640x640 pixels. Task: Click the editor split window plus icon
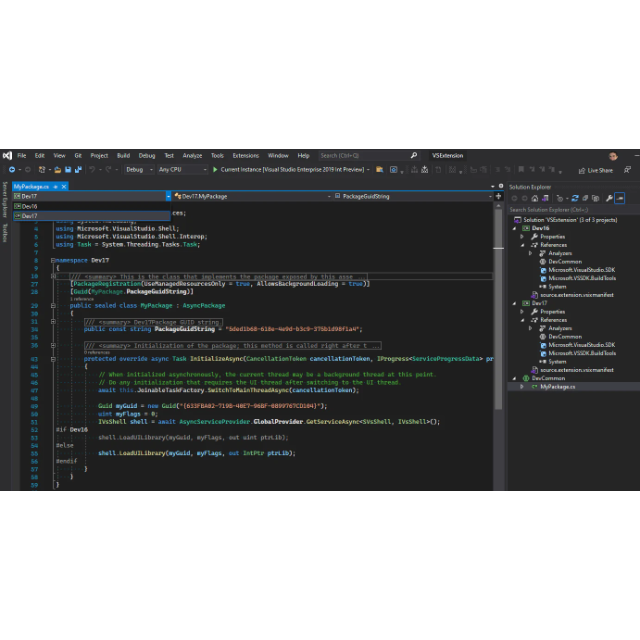[x=498, y=196]
